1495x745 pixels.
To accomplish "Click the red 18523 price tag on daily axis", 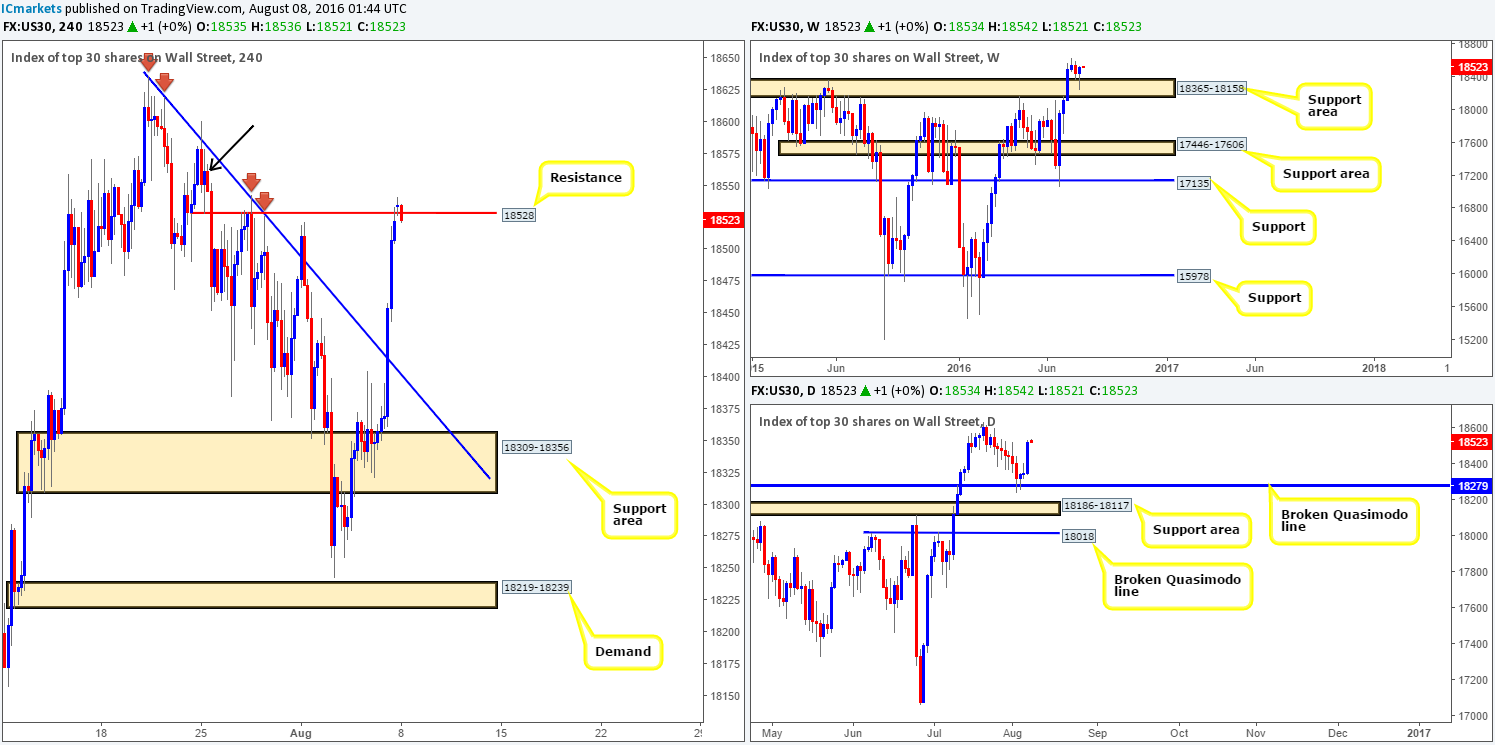I will [x=1470, y=441].
